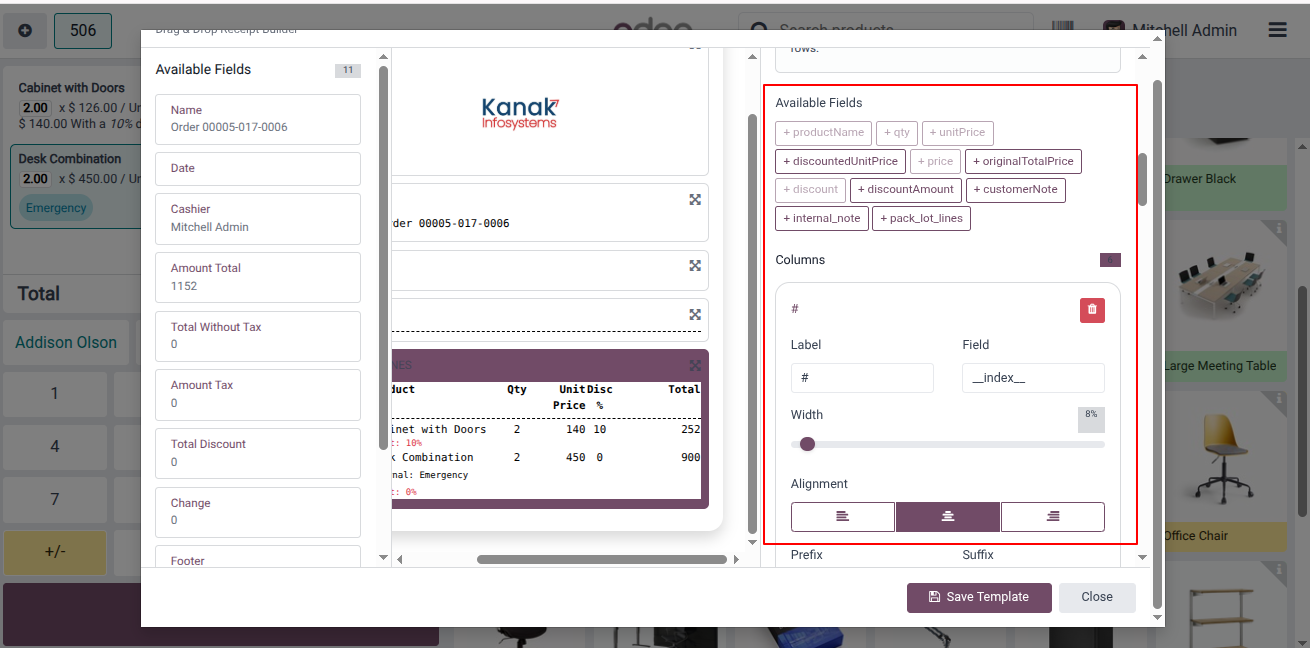Select center alignment icon
The width and height of the screenshot is (1310, 648).
(948, 516)
